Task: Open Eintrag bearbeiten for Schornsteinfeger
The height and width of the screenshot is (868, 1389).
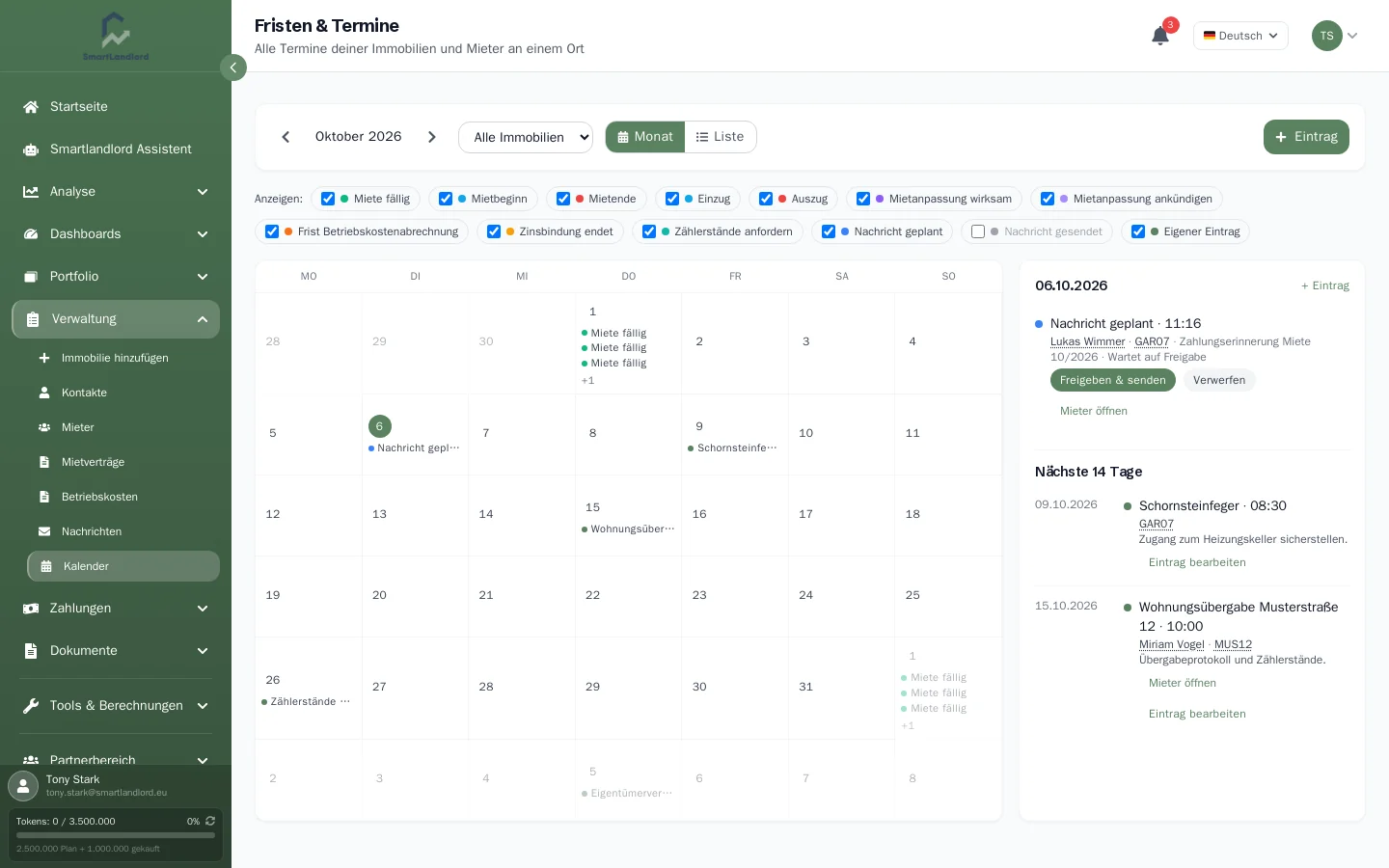Action: coord(1197,562)
